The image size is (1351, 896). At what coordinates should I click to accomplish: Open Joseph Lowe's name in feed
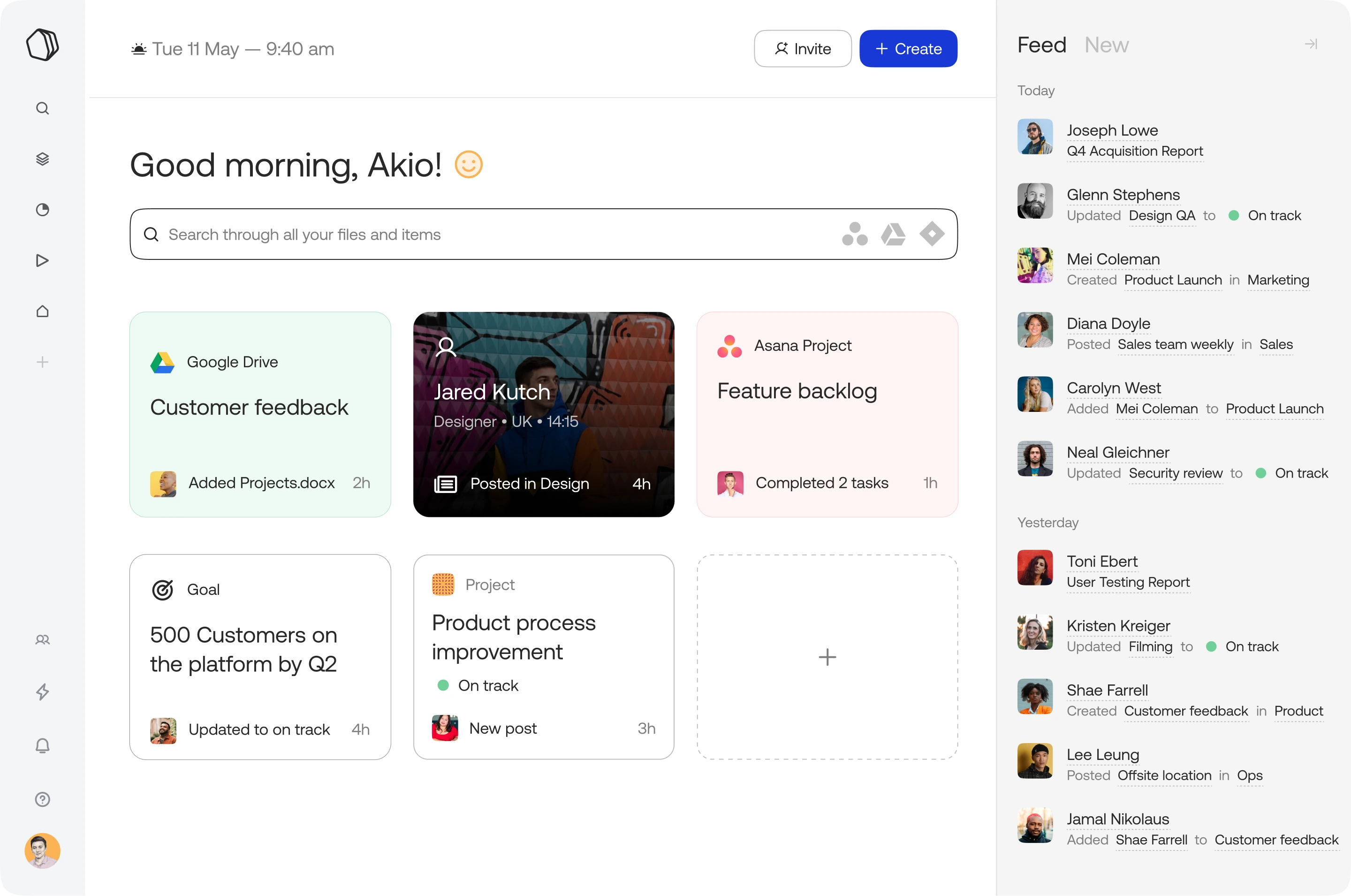pyautogui.click(x=1112, y=130)
